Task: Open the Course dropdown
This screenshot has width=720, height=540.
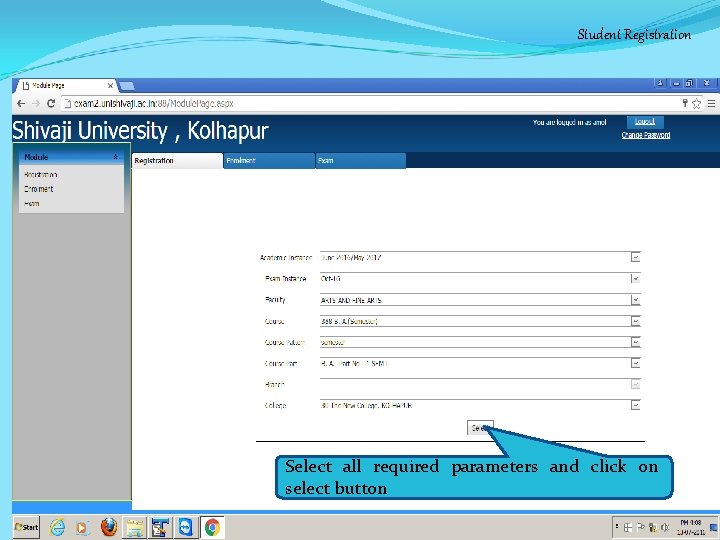Action: (x=636, y=321)
